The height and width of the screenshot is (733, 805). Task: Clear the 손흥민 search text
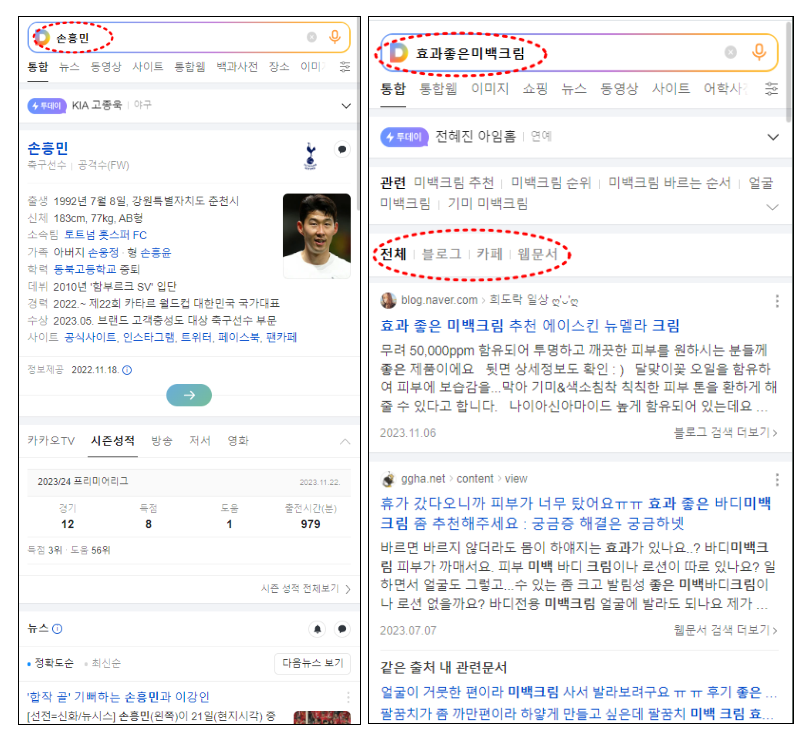[312, 37]
